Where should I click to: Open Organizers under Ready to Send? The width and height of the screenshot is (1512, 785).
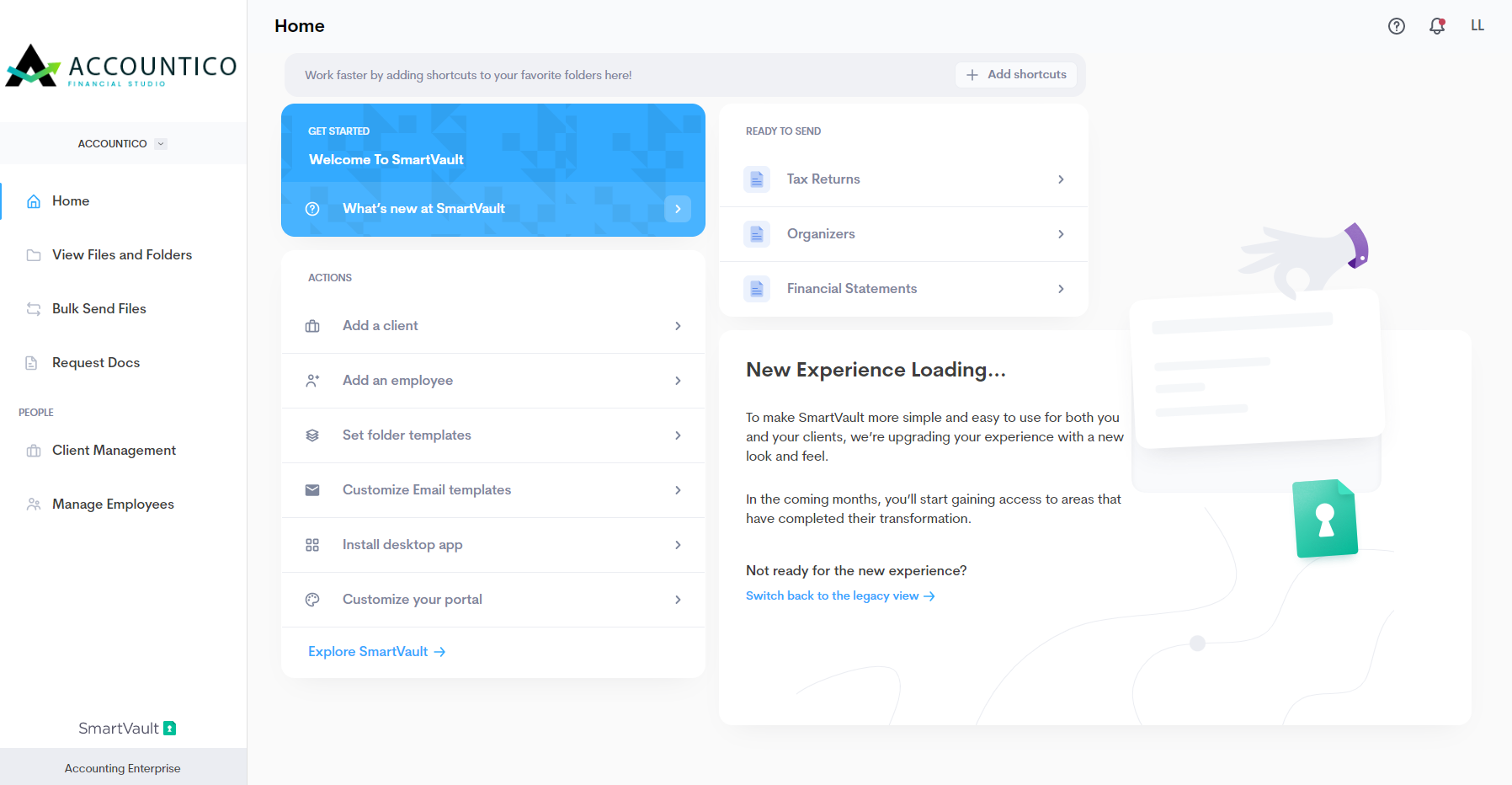[903, 234]
